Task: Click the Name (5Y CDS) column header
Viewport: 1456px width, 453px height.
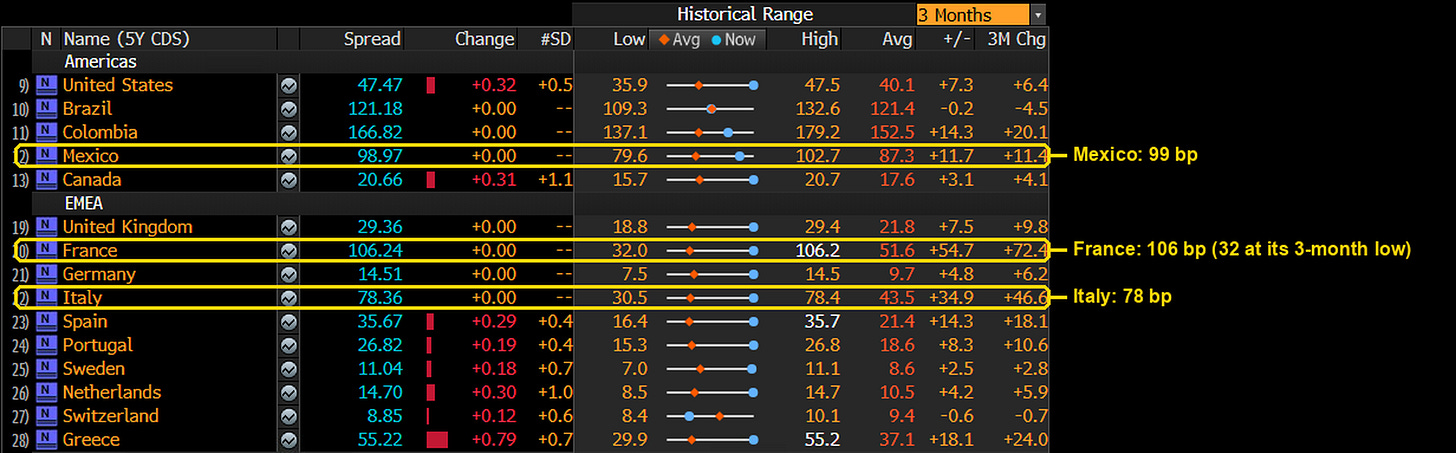Action: pos(127,39)
